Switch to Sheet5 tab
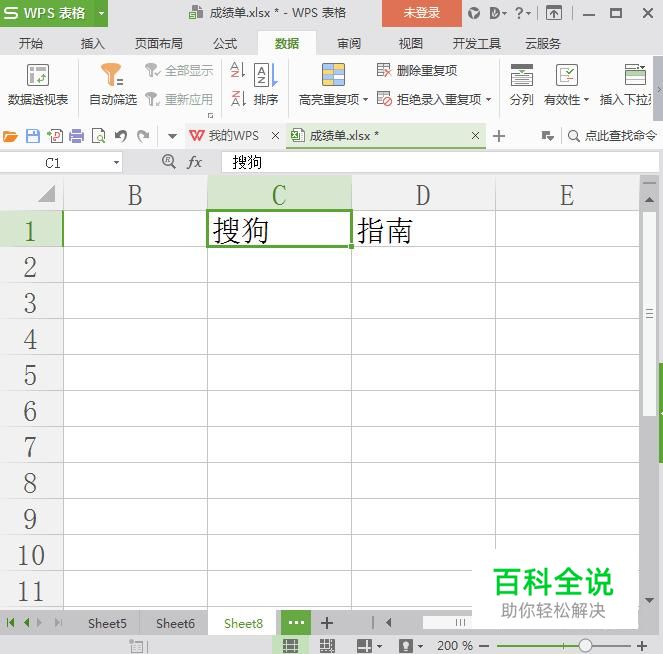Viewport: 663px width, 654px height. (x=107, y=623)
